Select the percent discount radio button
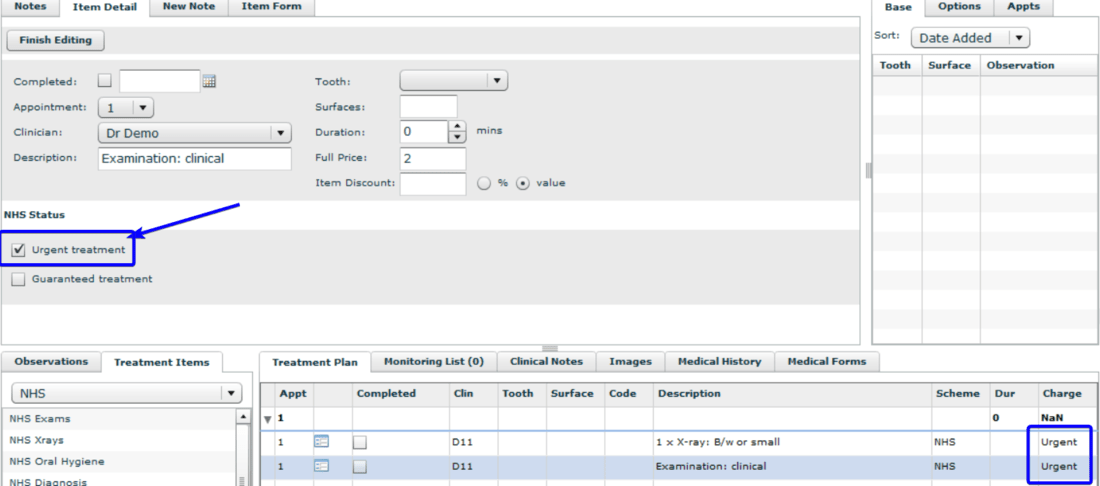Viewport: 1100px width, 486px height. coord(484,183)
